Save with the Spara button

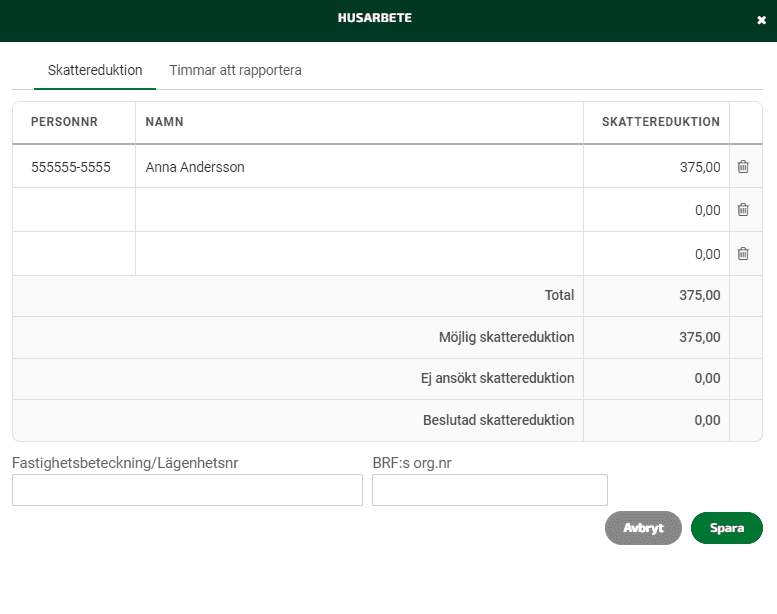(x=726, y=528)
